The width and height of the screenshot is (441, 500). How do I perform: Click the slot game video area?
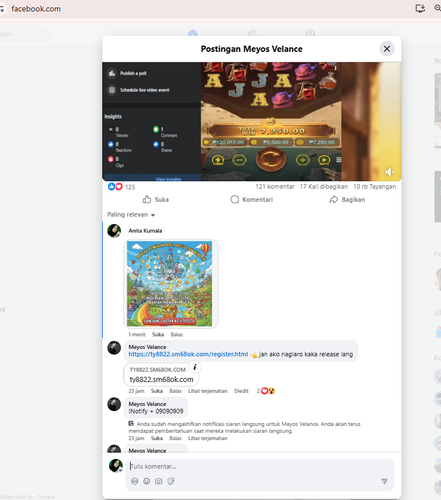pos(271,121)
